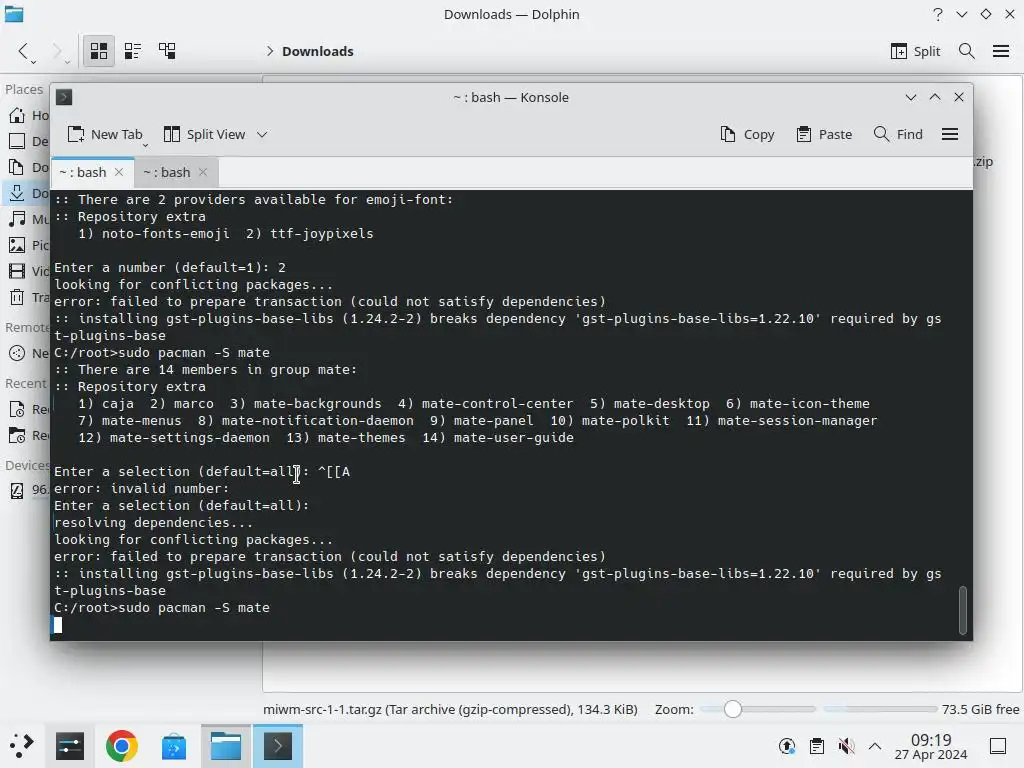Expand Split View dropdown chevron

pyautogui.click(x=262, y=135)
